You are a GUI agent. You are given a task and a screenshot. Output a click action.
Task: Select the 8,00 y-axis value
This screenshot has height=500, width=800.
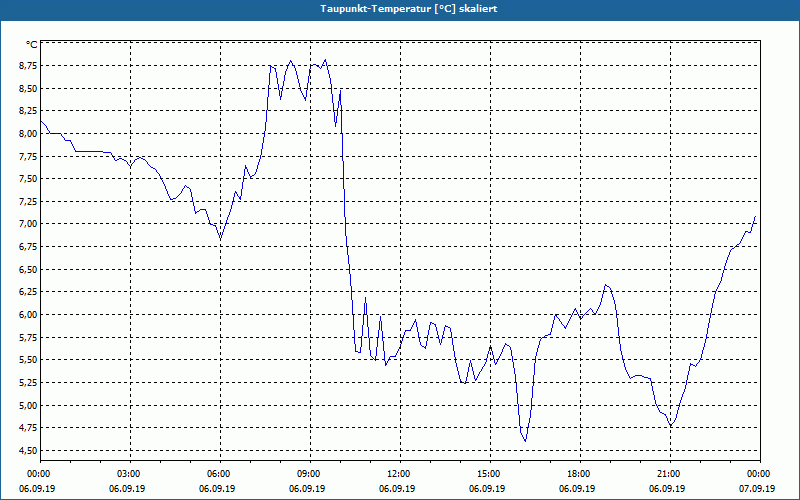(x=28, y=134)
